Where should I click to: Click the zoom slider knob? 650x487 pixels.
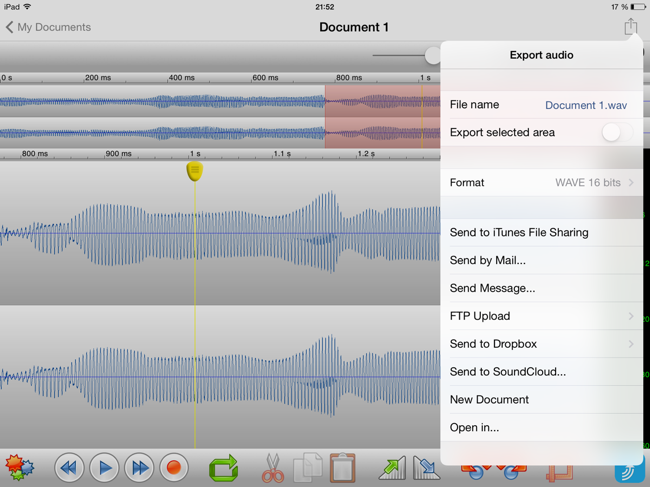point(433,56)
